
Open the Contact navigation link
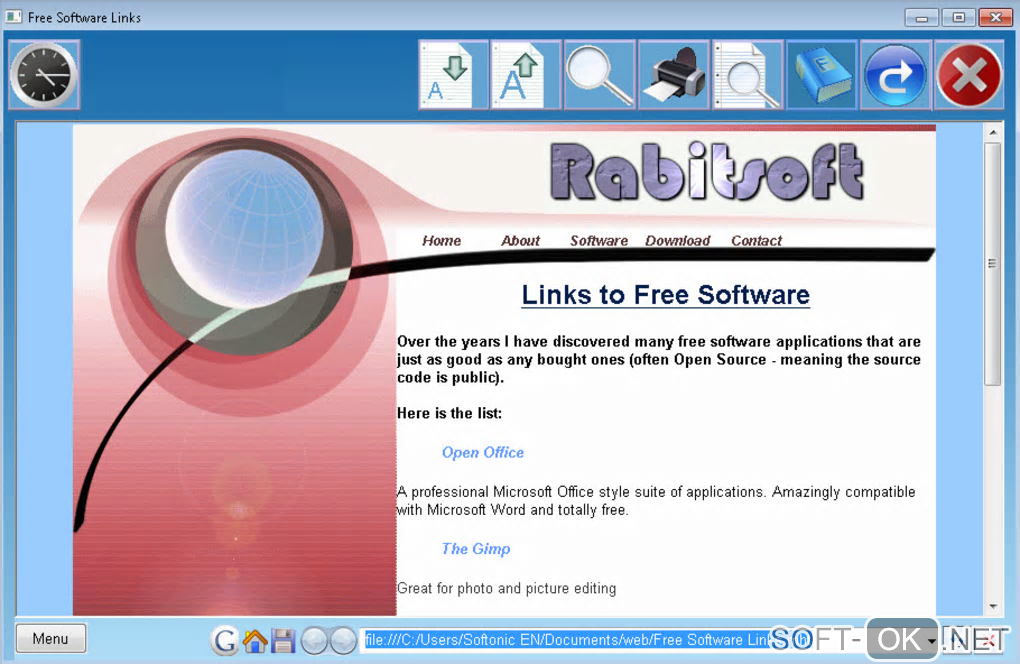click(x=757, y=241)
